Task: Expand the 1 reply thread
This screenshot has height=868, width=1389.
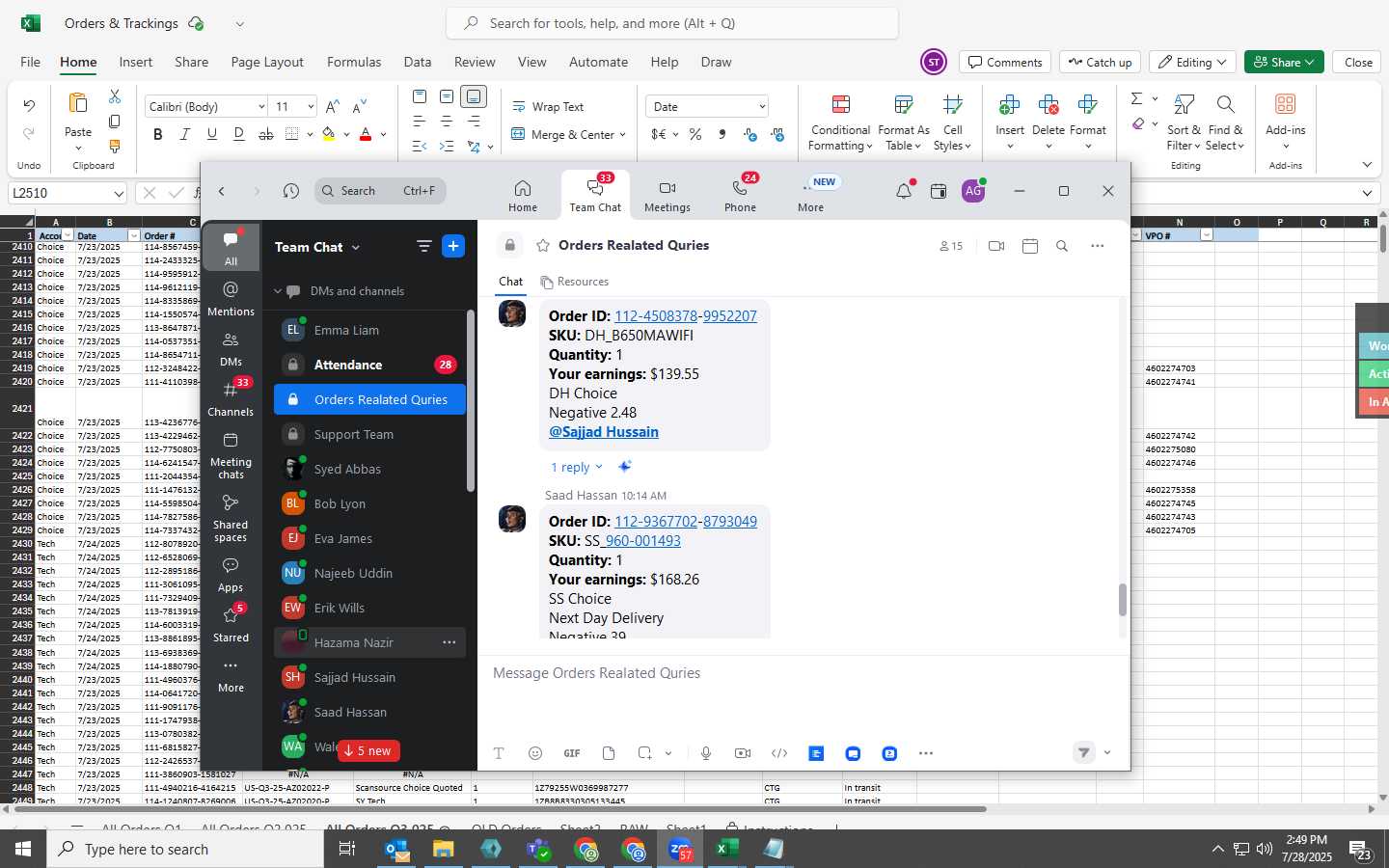Action: [576, 467]
